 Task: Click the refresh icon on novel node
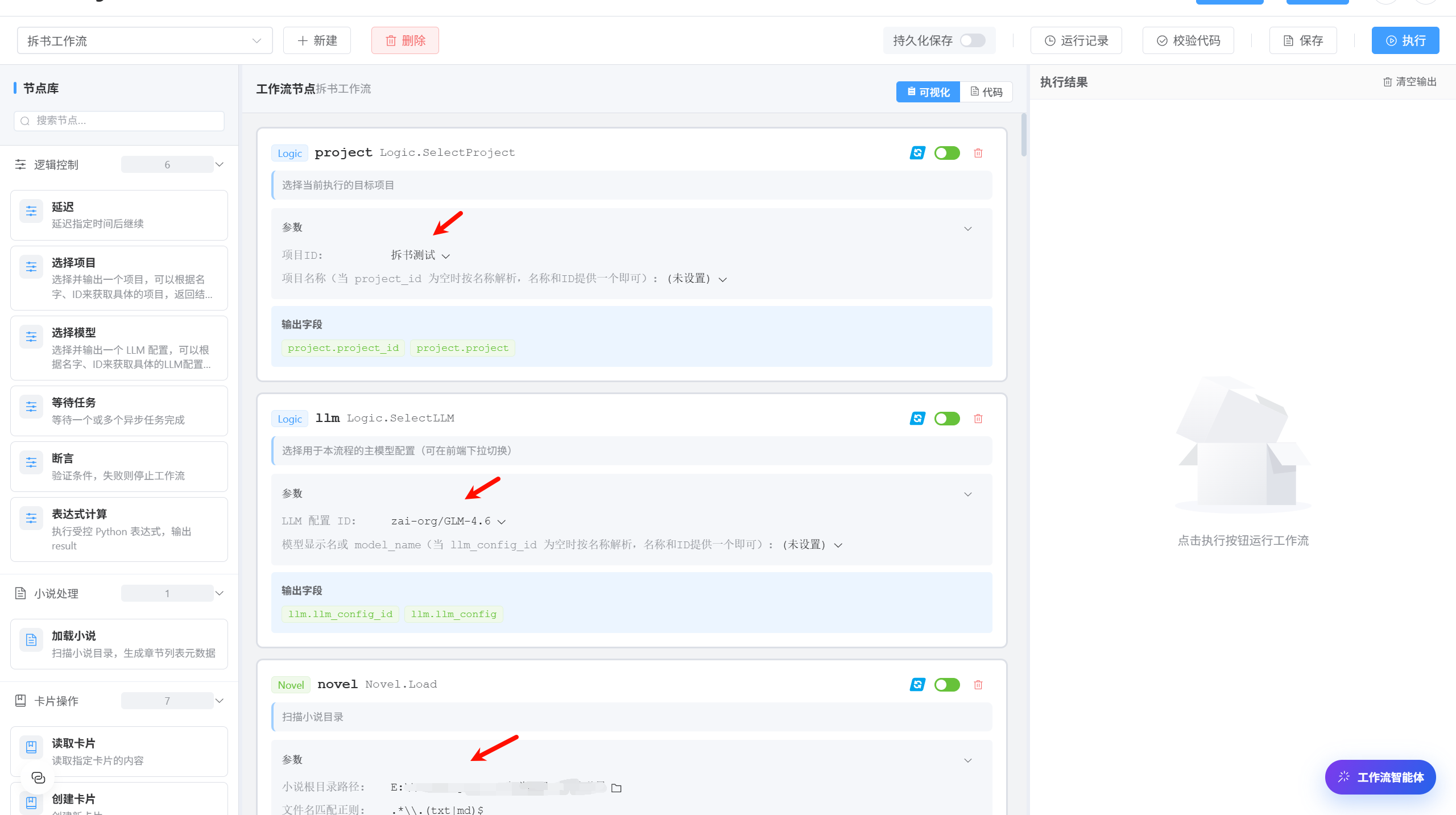[917, 684]
